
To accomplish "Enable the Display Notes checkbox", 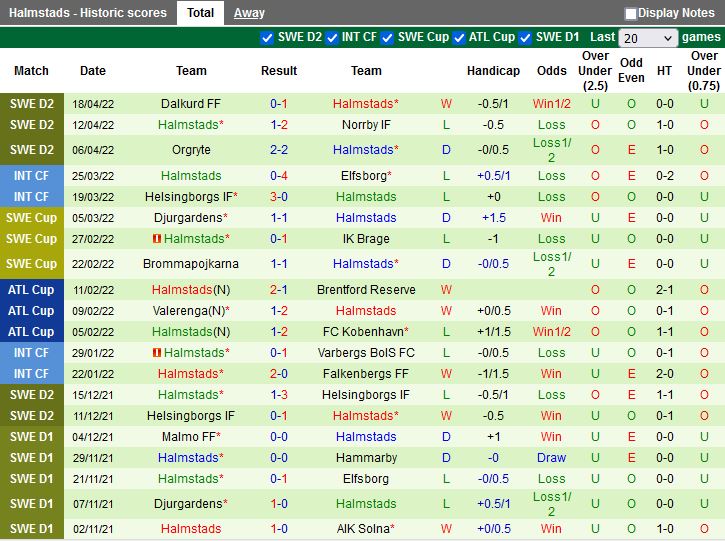I will click(630, 14).
